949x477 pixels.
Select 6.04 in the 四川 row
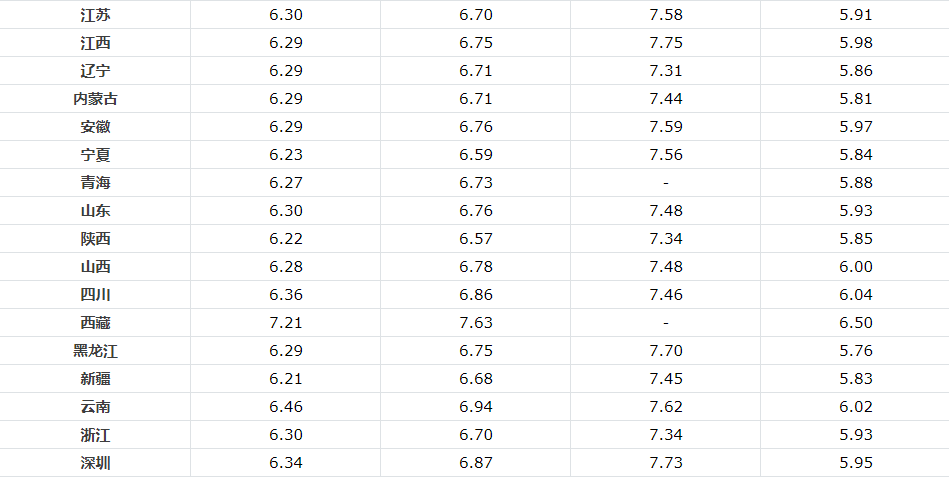click(856, 295)
